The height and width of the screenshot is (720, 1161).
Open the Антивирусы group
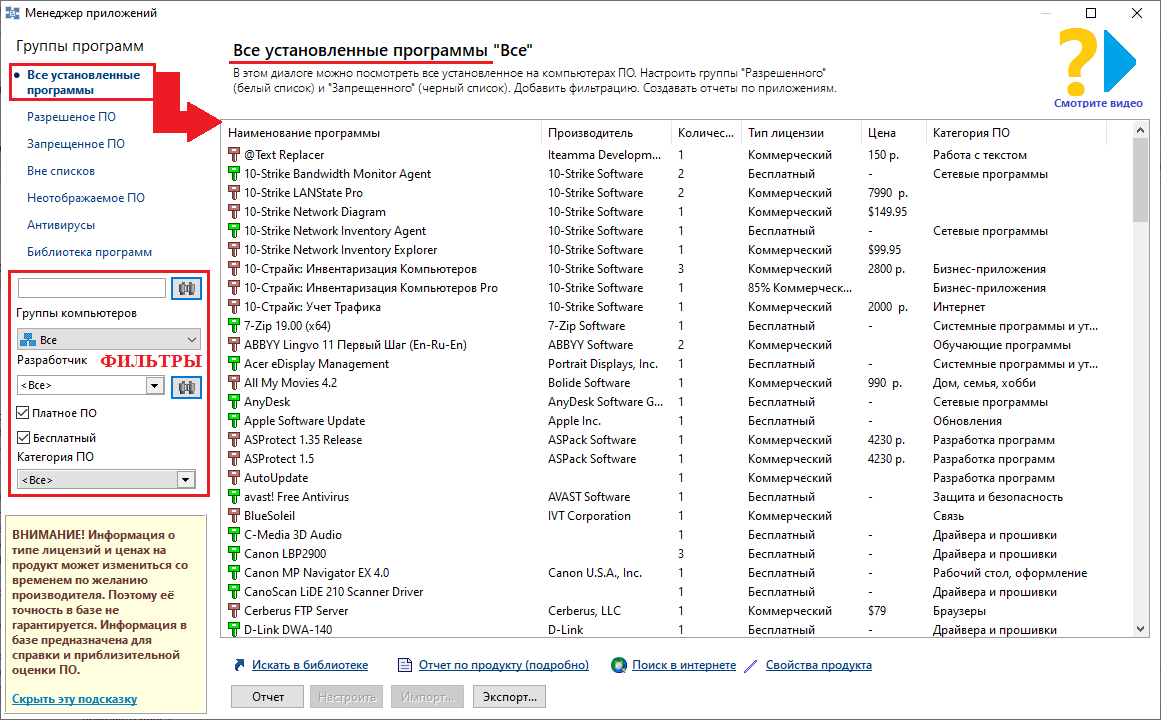coord(61,225)
